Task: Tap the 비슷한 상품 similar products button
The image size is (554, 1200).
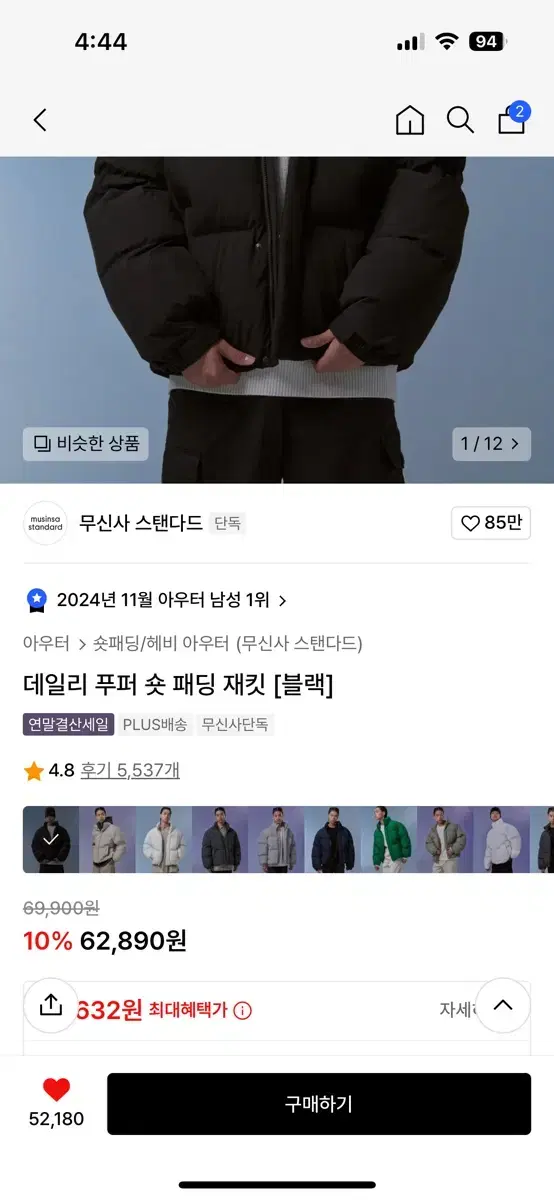Action: pos(86,443)
